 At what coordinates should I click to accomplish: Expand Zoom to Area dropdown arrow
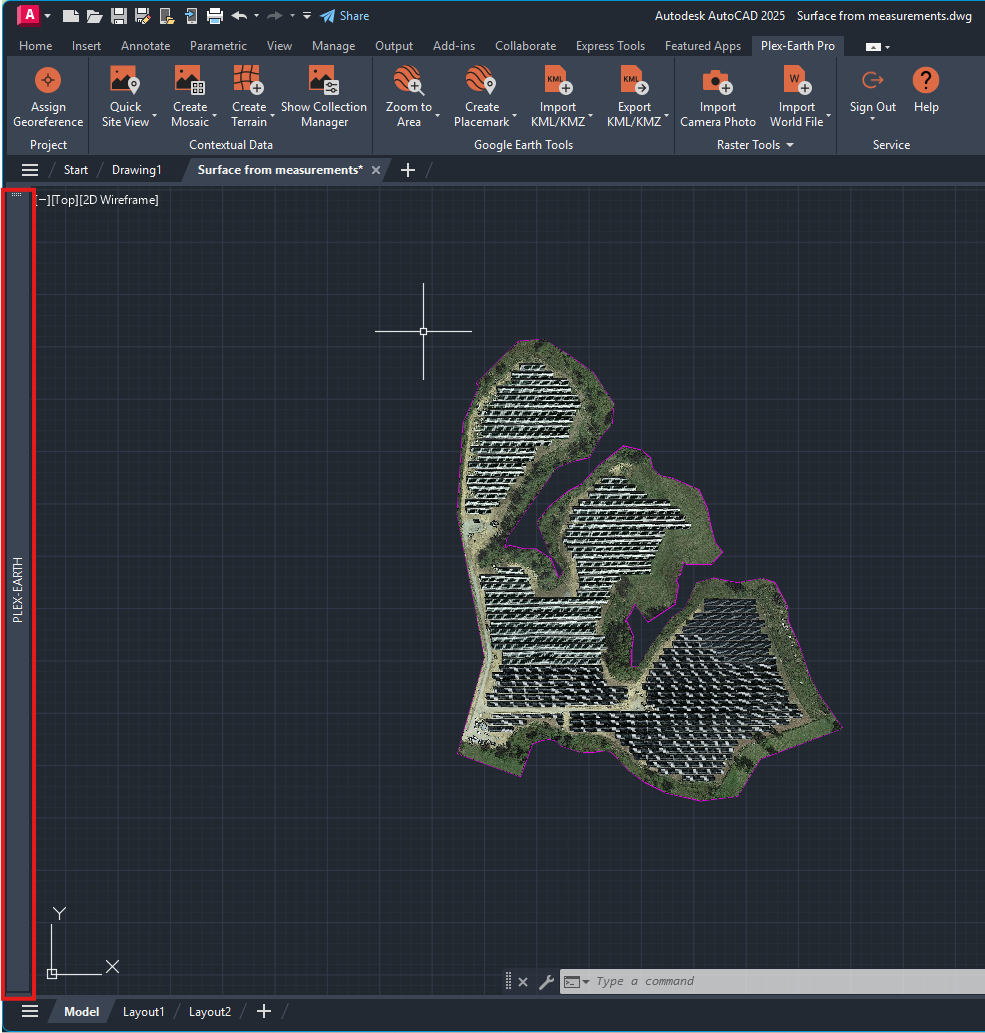tap(437, 116)
